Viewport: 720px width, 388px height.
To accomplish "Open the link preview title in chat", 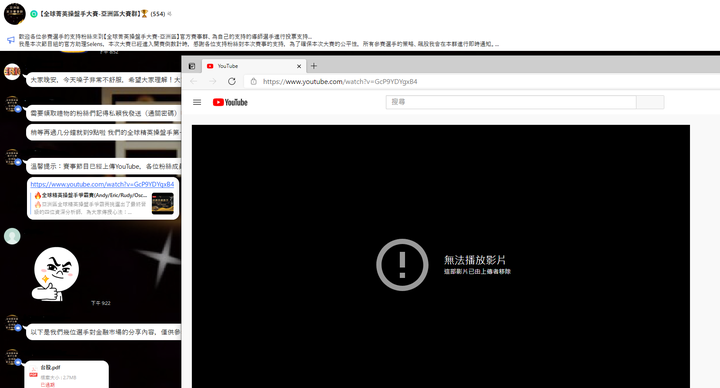I will pos(90,195).
